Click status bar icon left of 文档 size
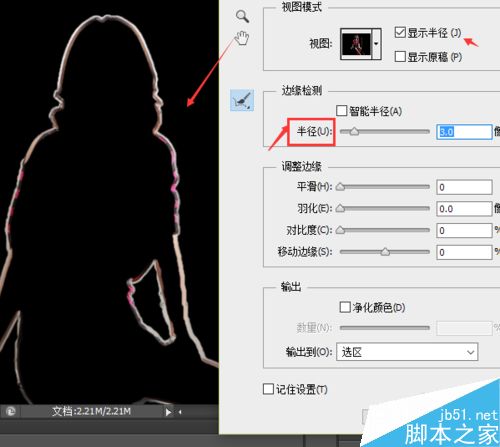 [11, 411]
